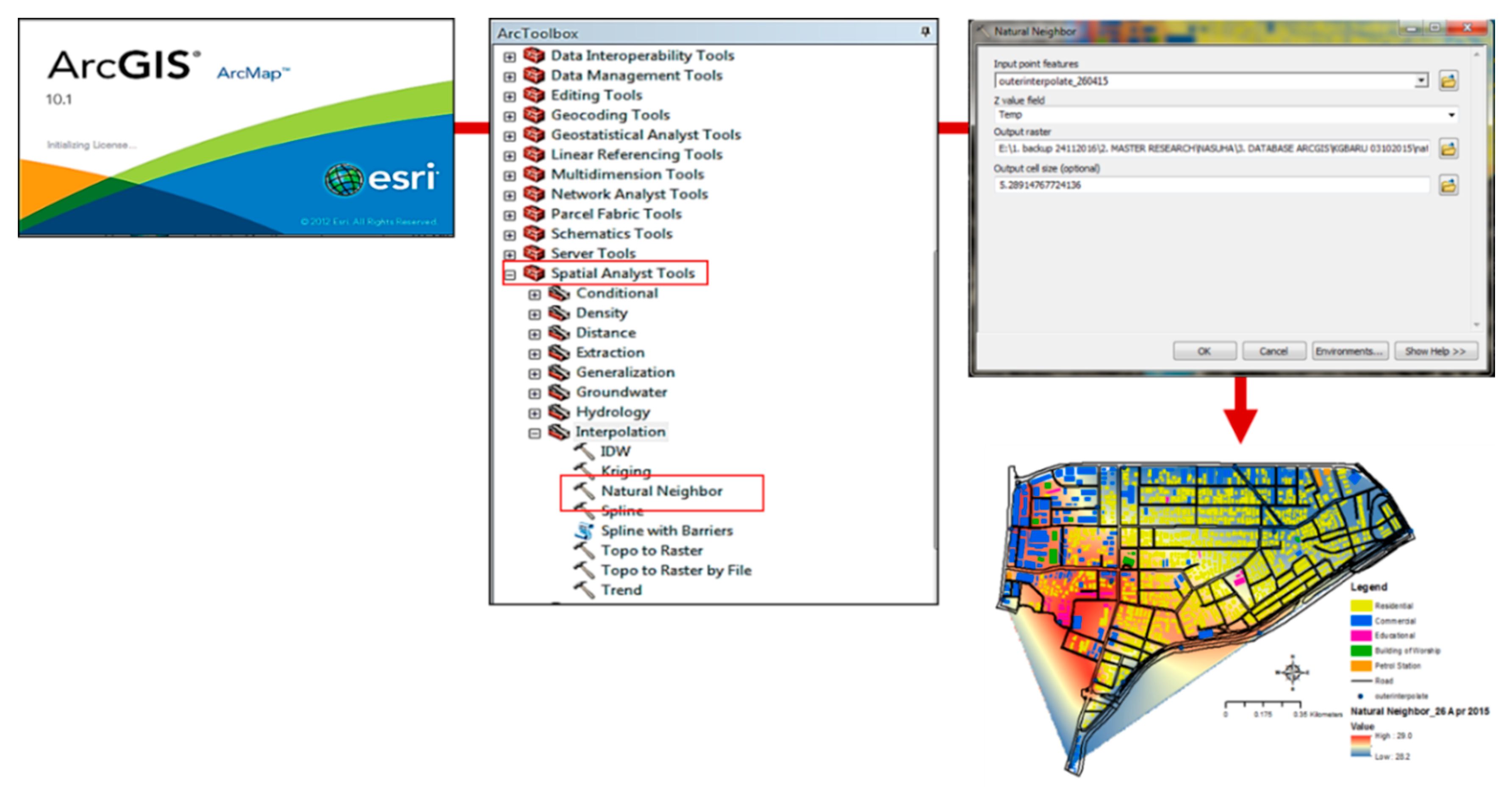Select Kriging in the Interpolation list
Viewport: 1512px width, 791px height.
[626, 471]
